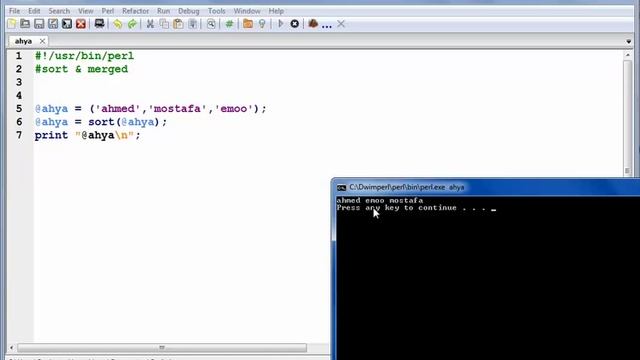
Task: Click the orange folder toolbar icon
Action: click(248, 24)
